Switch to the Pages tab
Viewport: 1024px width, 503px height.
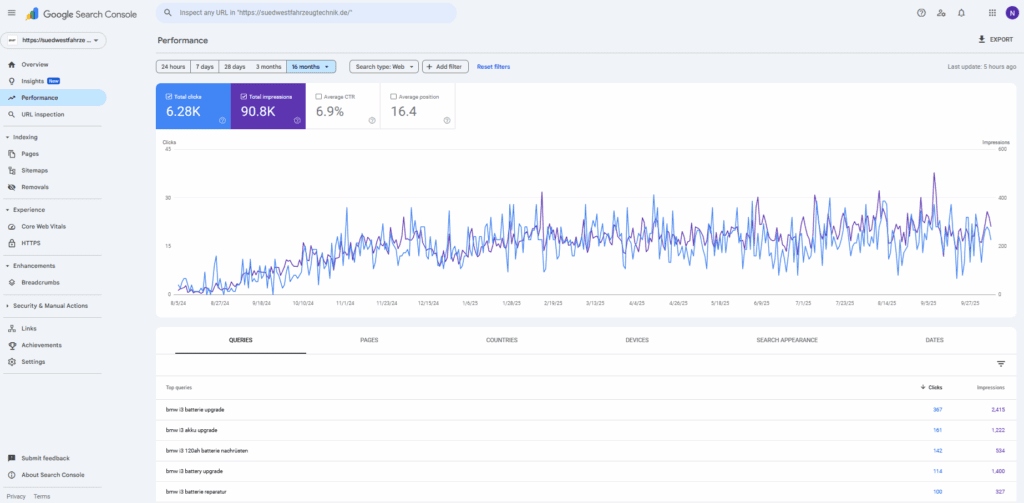coord(369,340)
